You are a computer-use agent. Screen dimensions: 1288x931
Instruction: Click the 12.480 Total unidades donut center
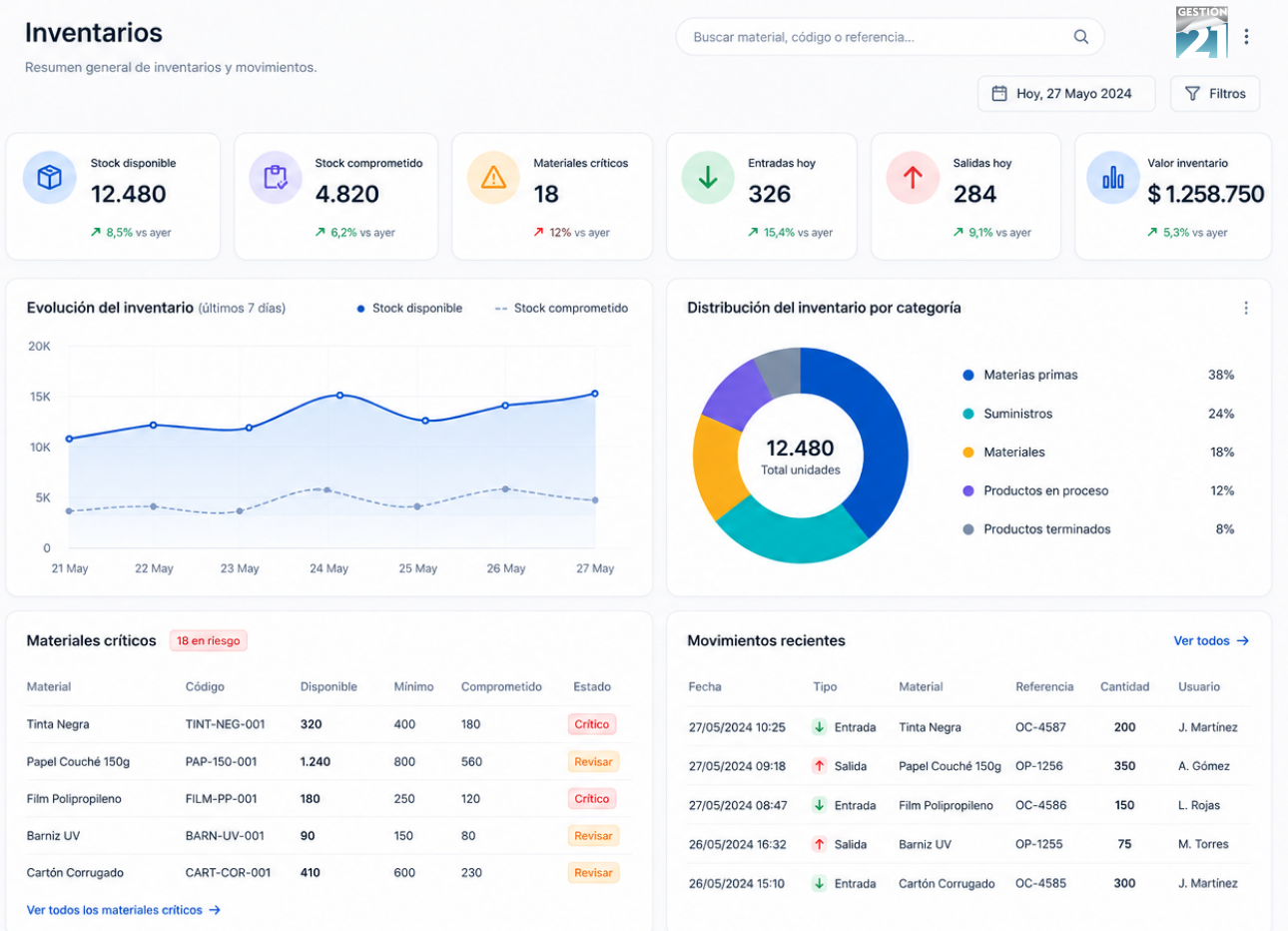coord(801,456)
